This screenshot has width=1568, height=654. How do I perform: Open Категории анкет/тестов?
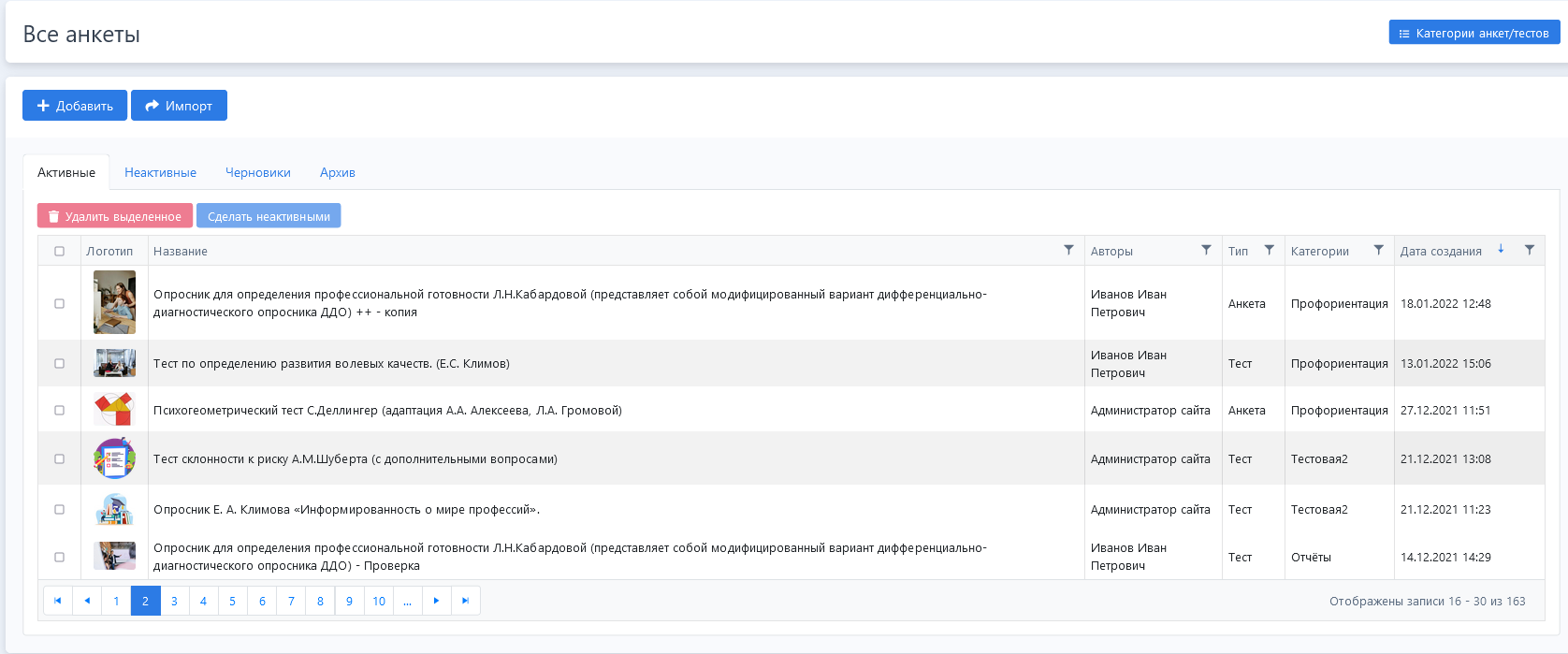(1474, 33)
